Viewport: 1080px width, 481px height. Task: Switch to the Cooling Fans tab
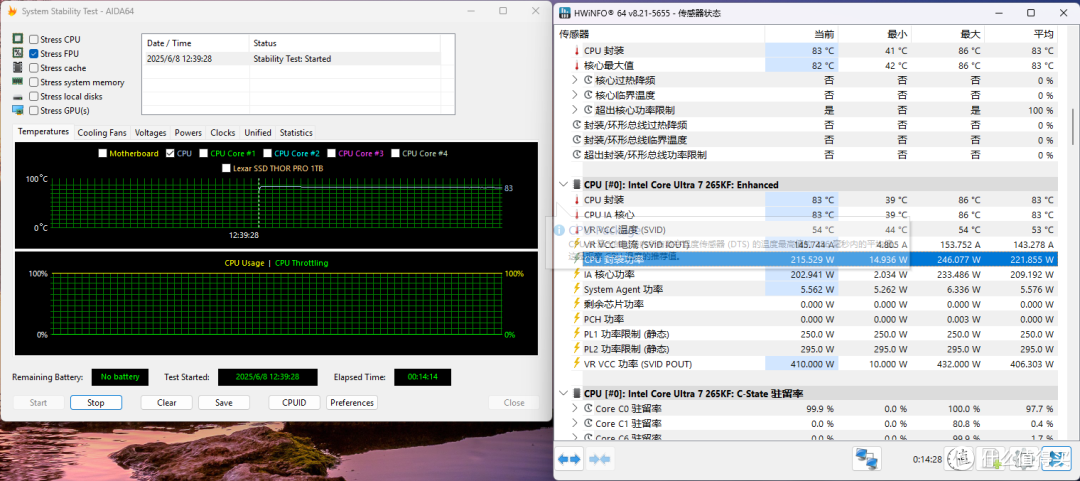102,132
